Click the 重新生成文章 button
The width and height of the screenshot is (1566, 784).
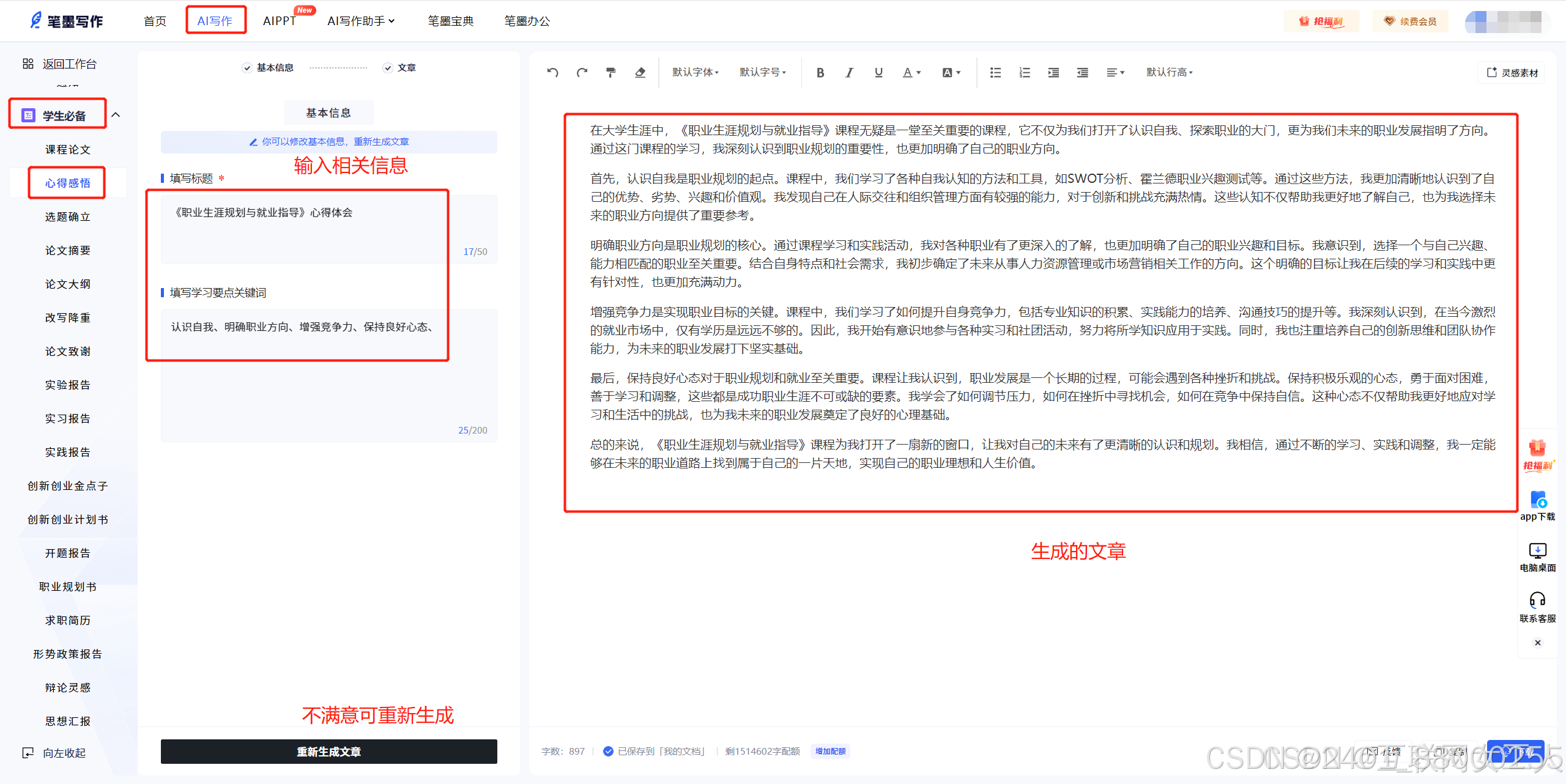click(328, 752)
